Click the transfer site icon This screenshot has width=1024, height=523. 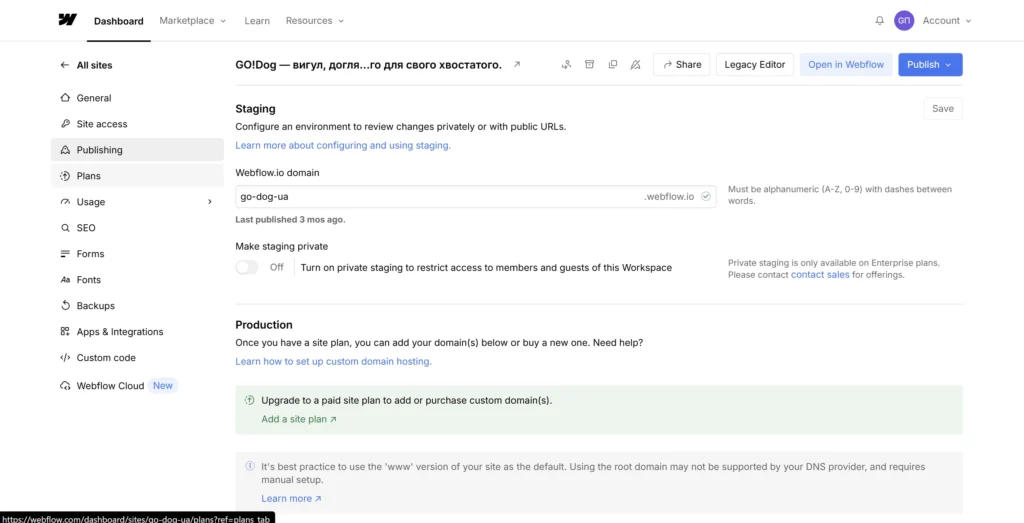[x=566, y=65]
